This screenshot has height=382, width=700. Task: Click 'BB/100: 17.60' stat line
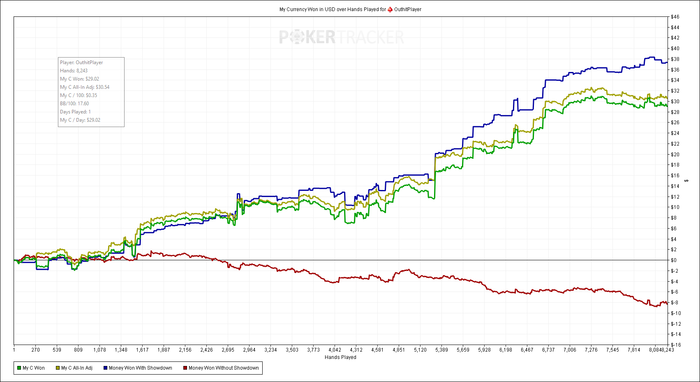[74, 104]
